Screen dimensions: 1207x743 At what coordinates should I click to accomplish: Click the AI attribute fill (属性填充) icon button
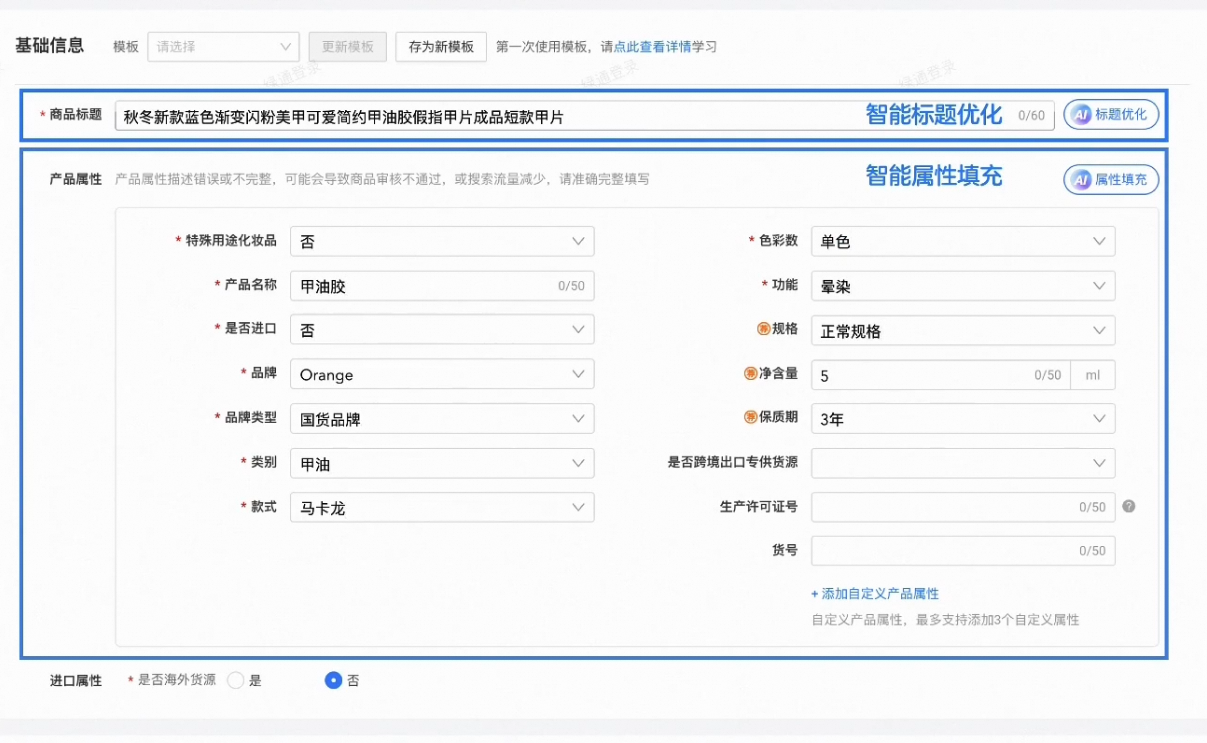(x=1110, y=180)
